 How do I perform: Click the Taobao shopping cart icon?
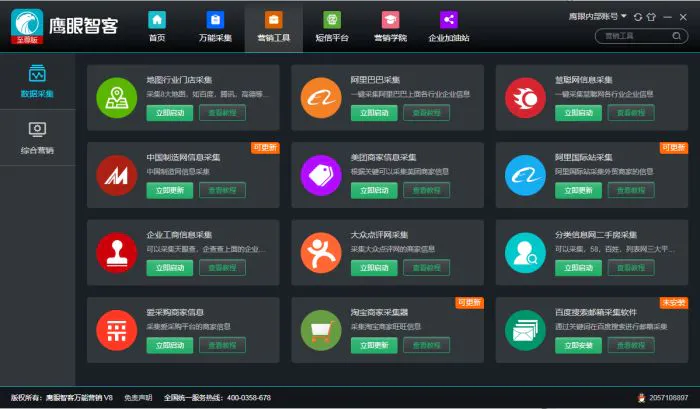(321, 330)
